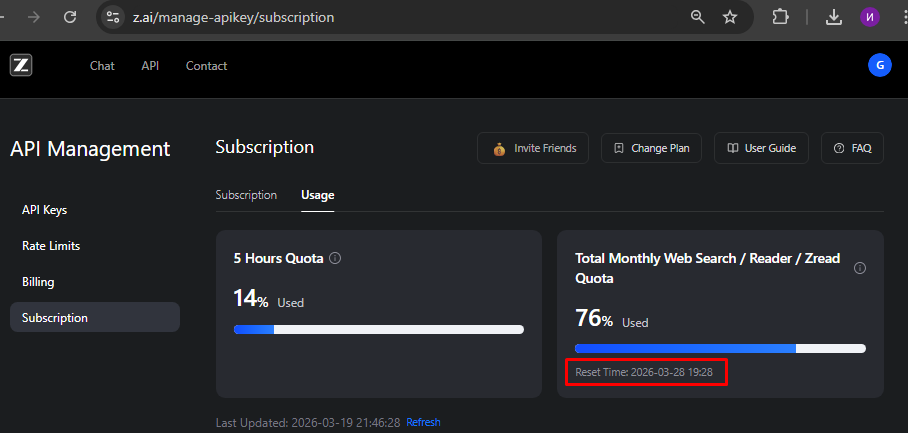Open the User Guide button
The height and width of the screenshot is (433, 908).
[x=762, y=148]
